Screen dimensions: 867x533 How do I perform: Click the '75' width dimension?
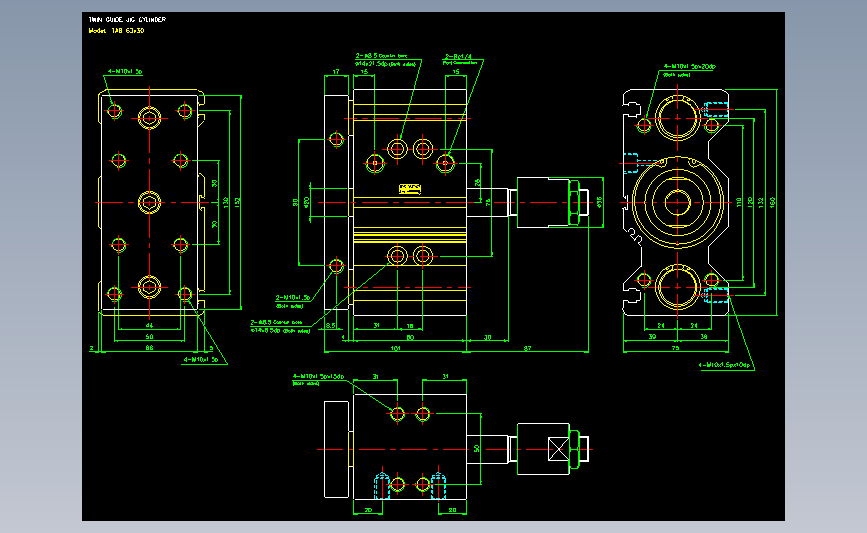point(675,348)
